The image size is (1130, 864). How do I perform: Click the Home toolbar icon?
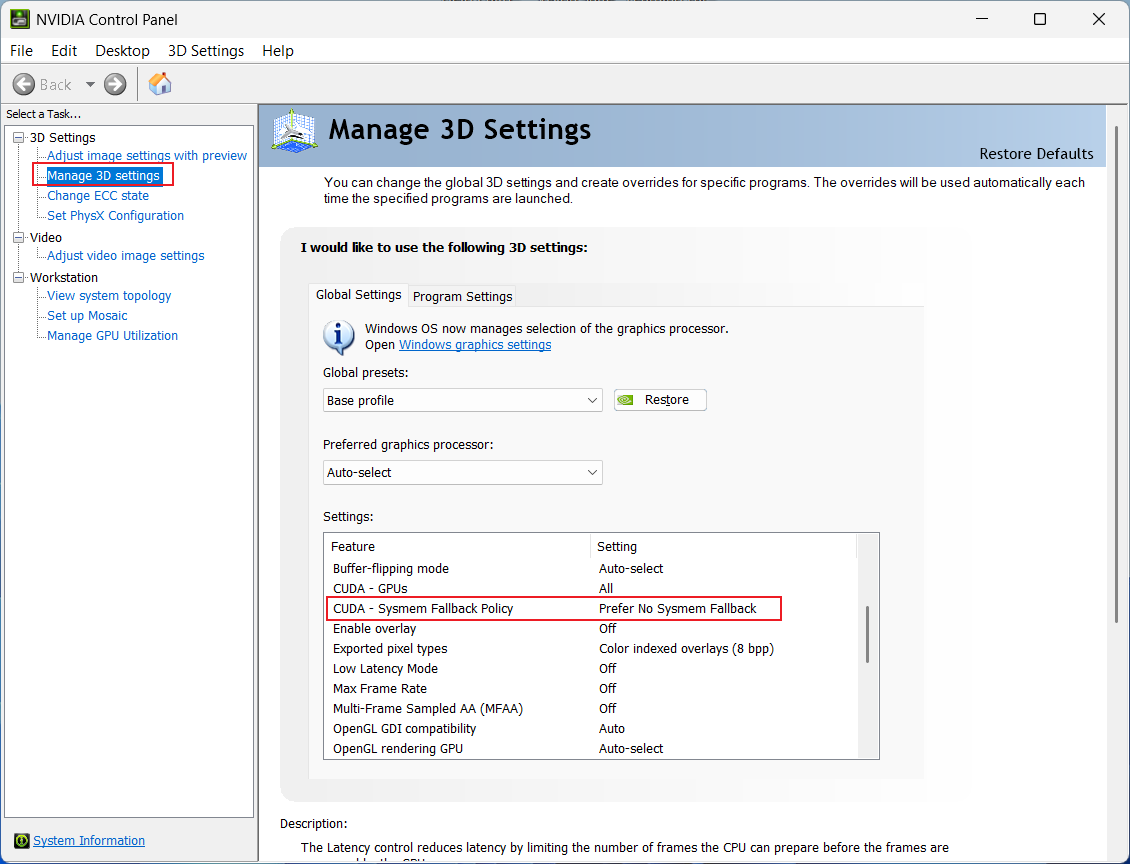click(159, 84)
